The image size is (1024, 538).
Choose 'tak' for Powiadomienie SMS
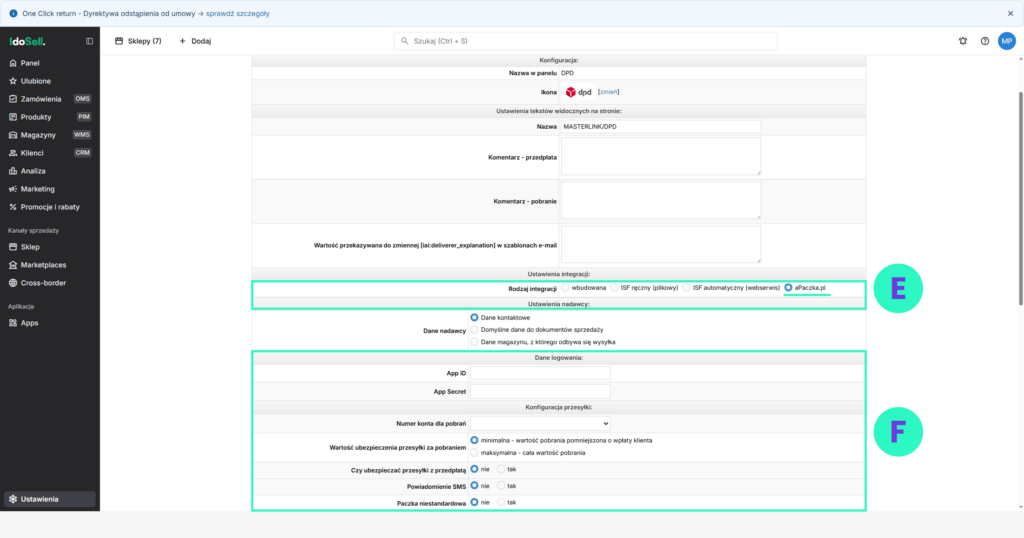[501, 486]
